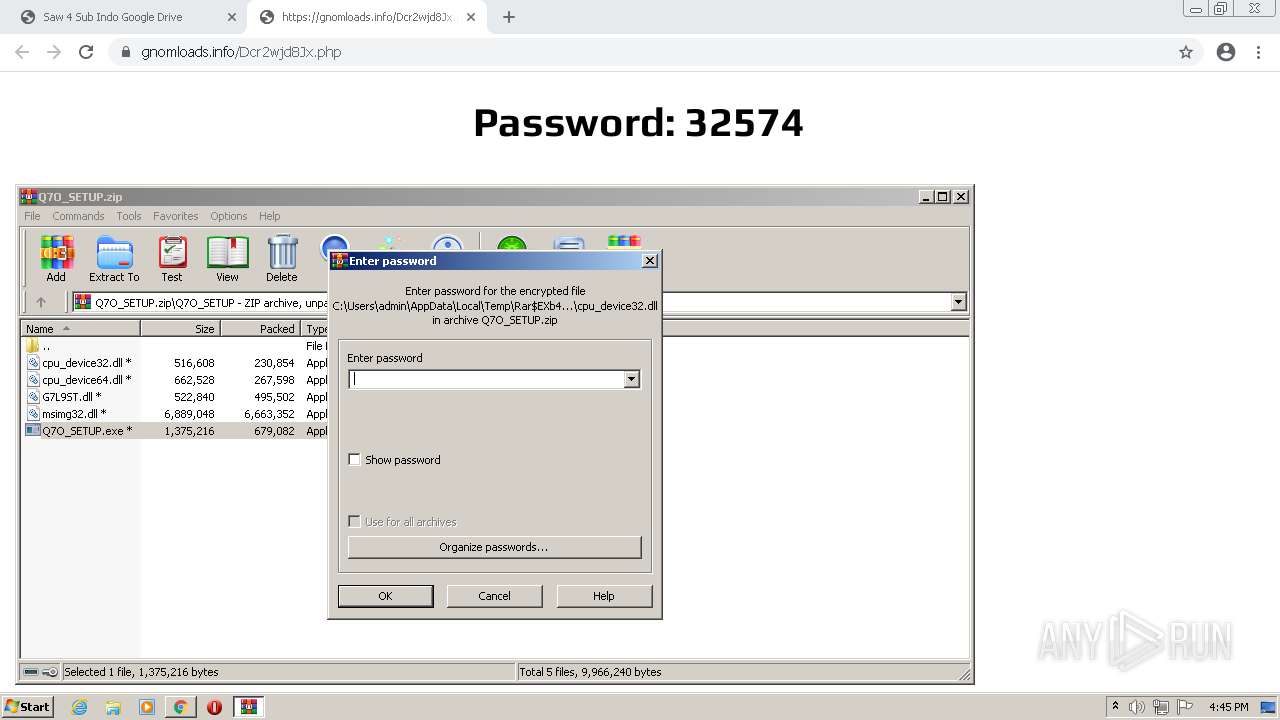Image resolution: width=1280 pixels, height=720 pixels.
Task: Open the media player taskbar icon
Action: click(147, 707)
